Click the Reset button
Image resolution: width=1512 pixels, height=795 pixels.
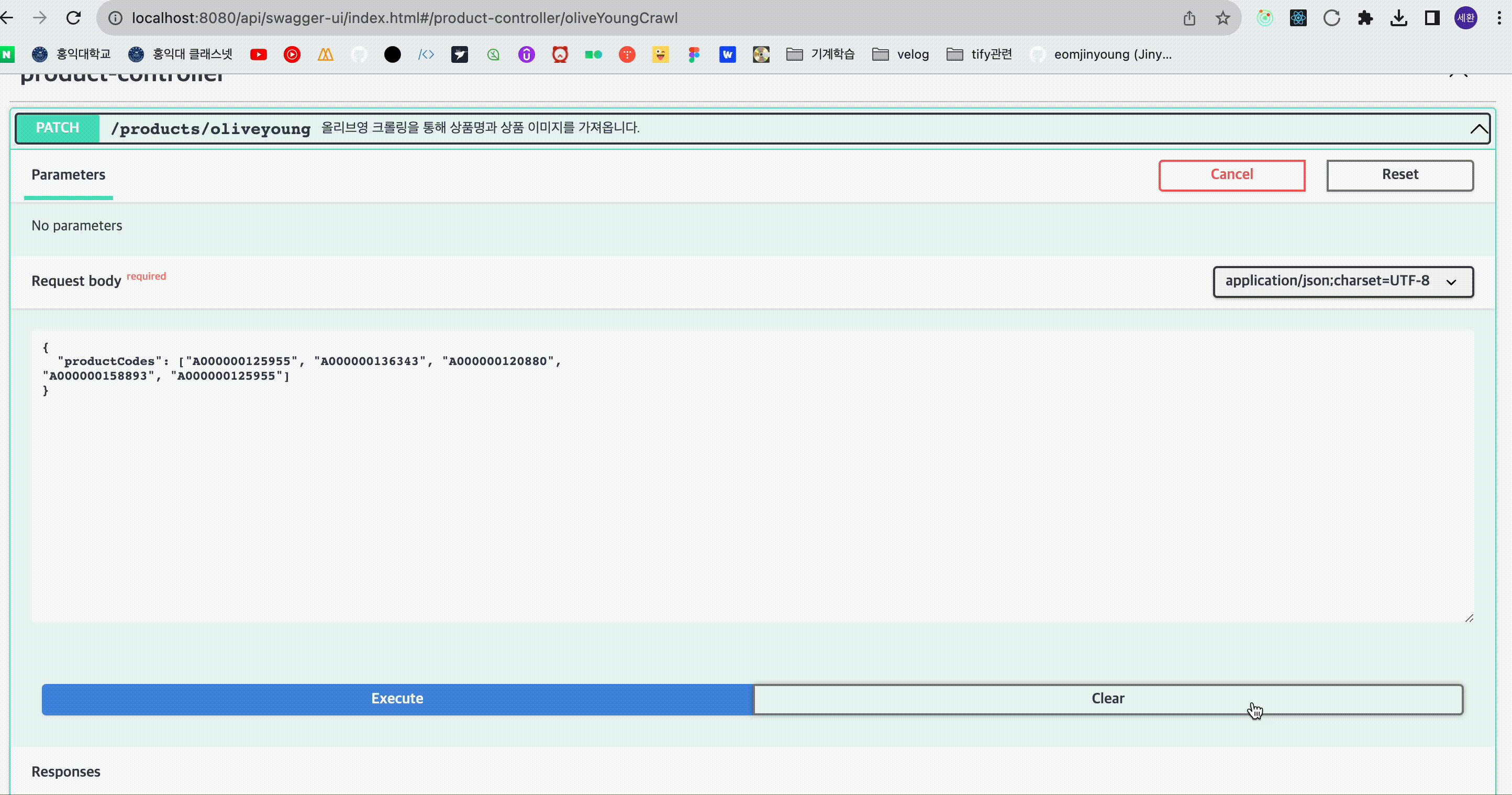pos(1399,175)
